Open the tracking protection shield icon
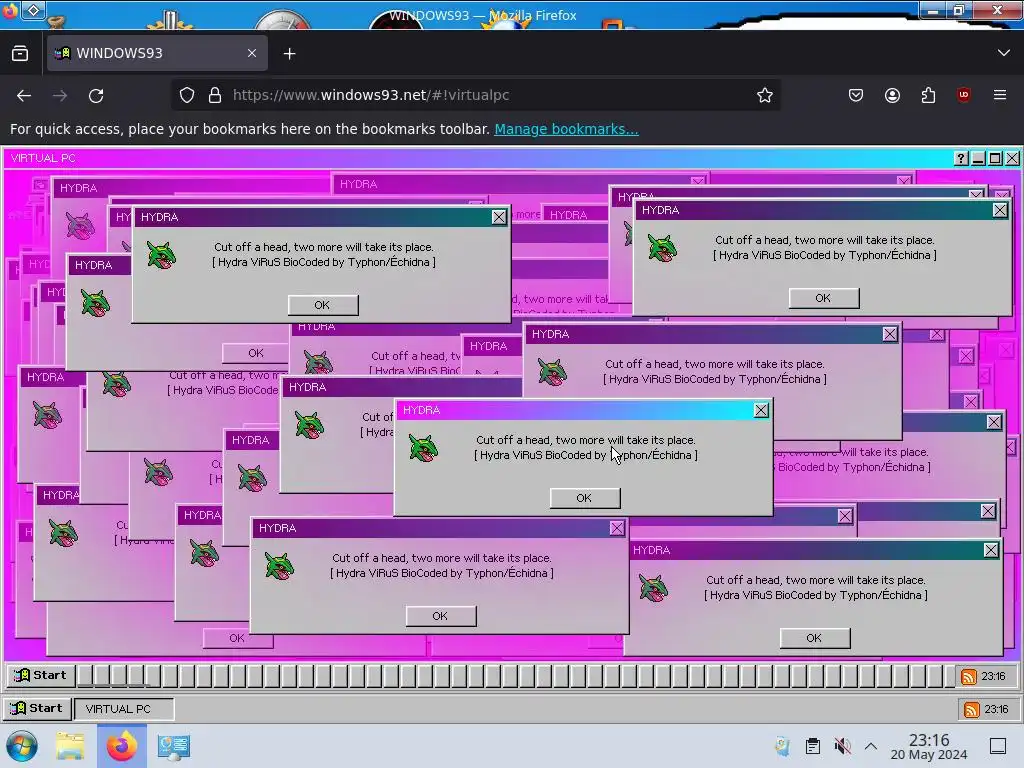Screen dimensions: 1024x768 [187, 95]
